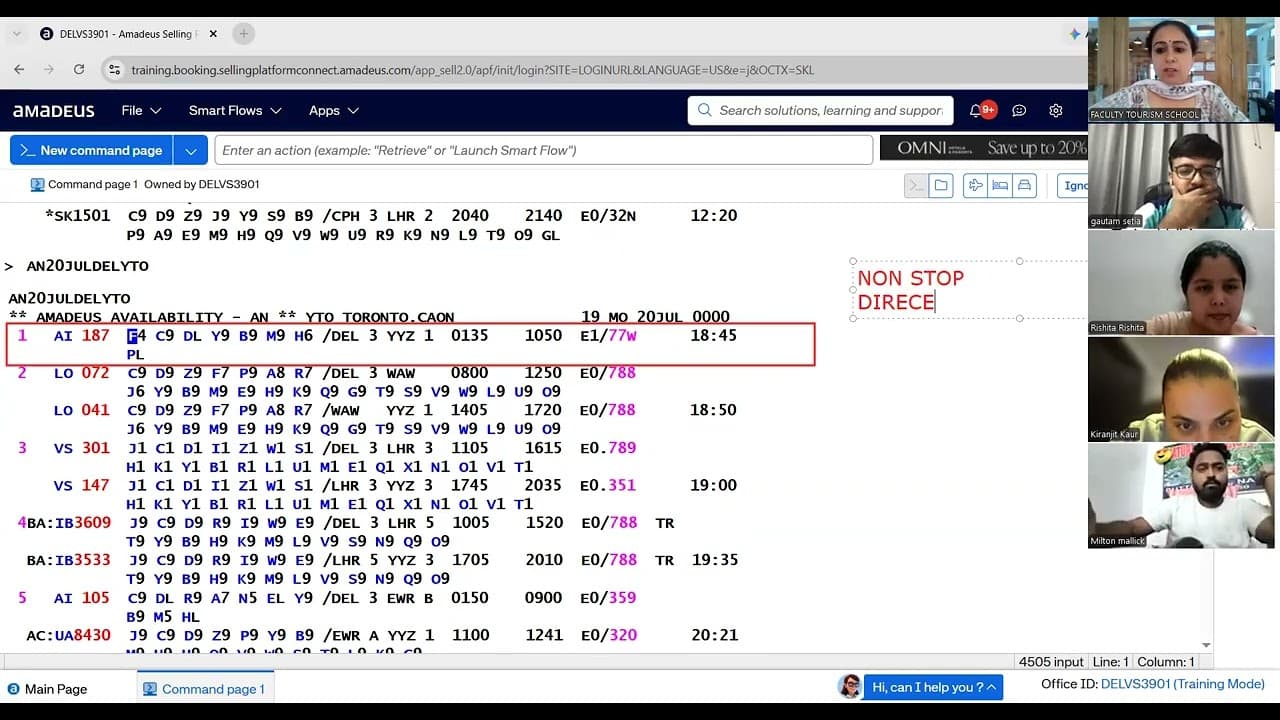The width and height of the screenshot is (1280, 720).
Task: Click the 4505 input status bar entry
Action: 1051,662
